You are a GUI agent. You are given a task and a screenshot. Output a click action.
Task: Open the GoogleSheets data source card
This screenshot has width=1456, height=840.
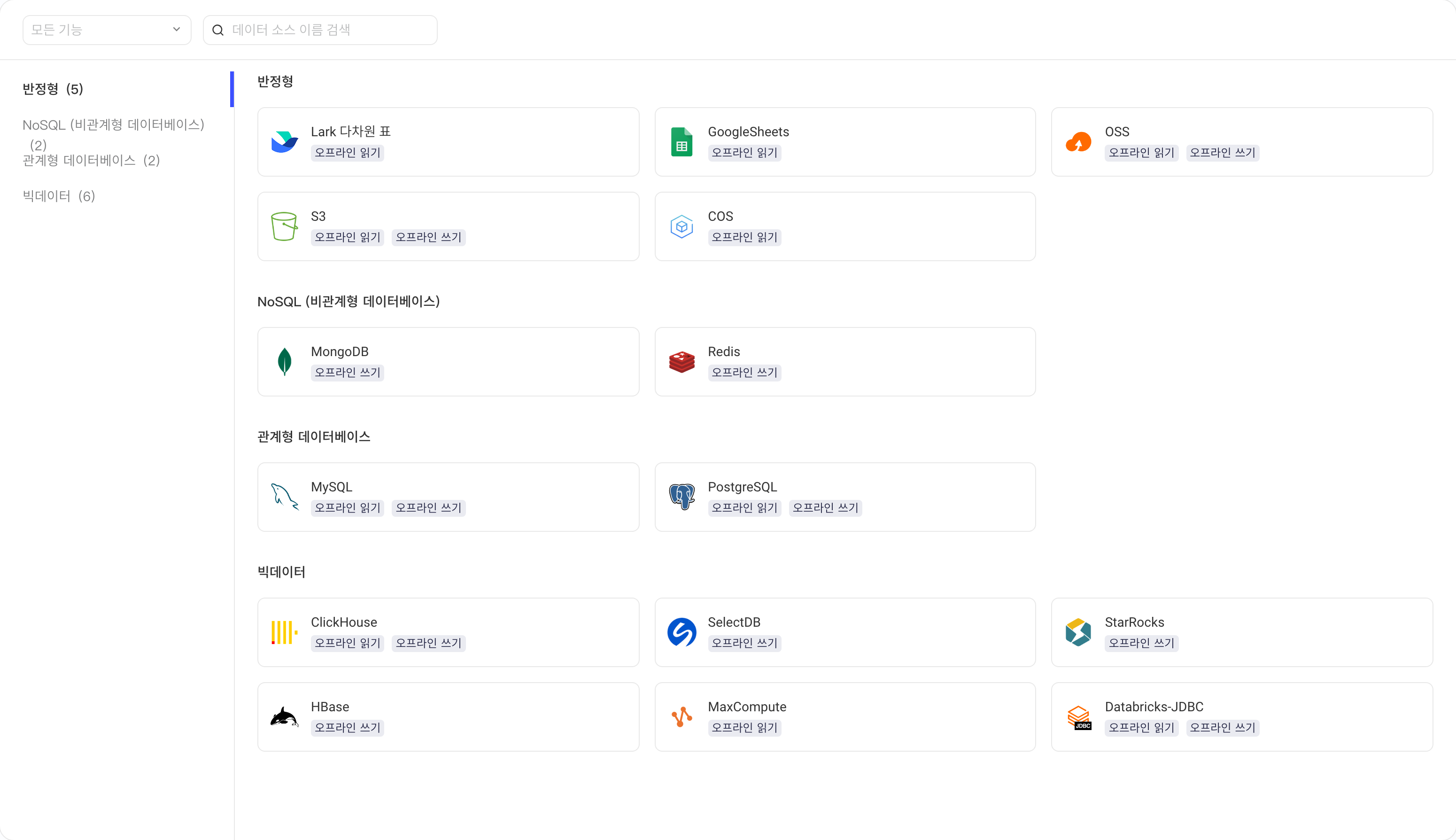[845, 142]
